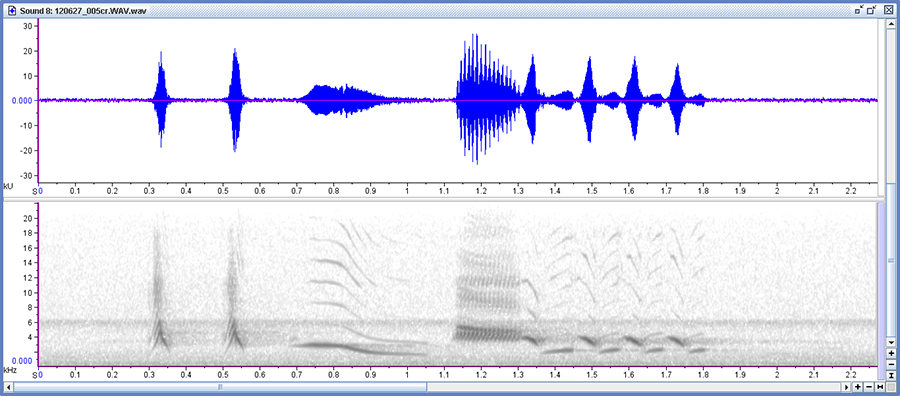Zoom out on the horizontal time axis
900x396 pixels.
click(x=869, y=387)
